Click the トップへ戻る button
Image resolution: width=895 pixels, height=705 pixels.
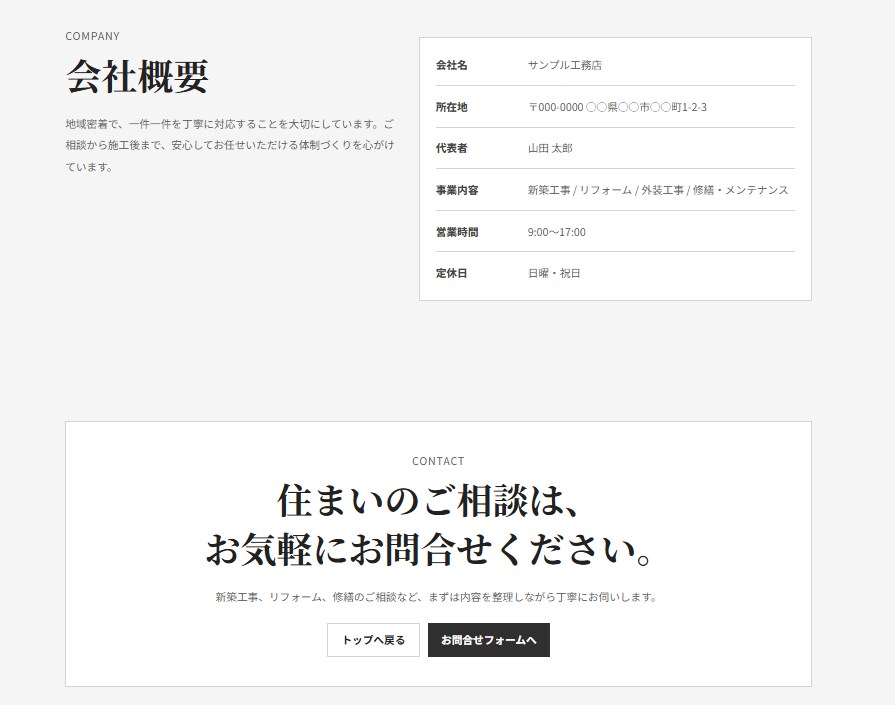click(373, 640)
